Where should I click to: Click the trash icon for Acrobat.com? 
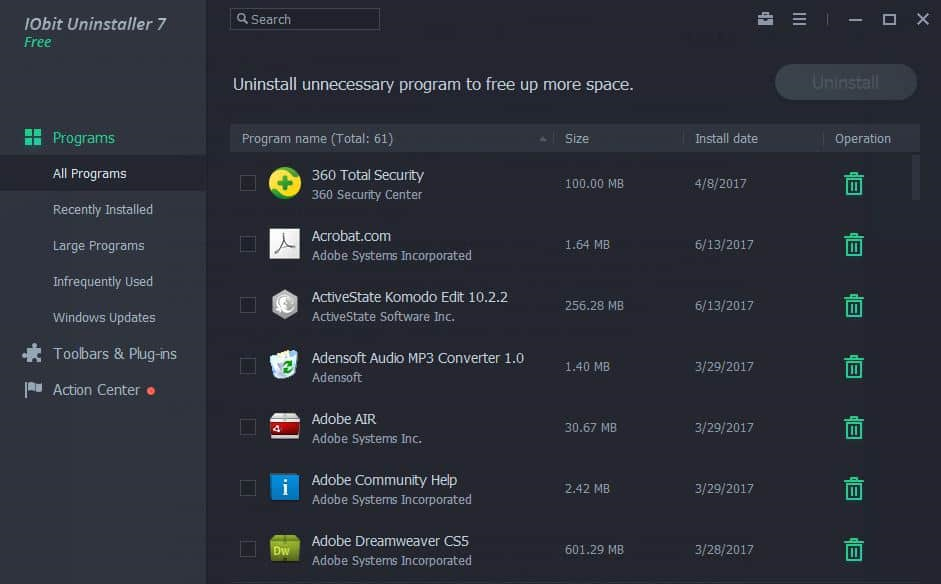point(853,244)
